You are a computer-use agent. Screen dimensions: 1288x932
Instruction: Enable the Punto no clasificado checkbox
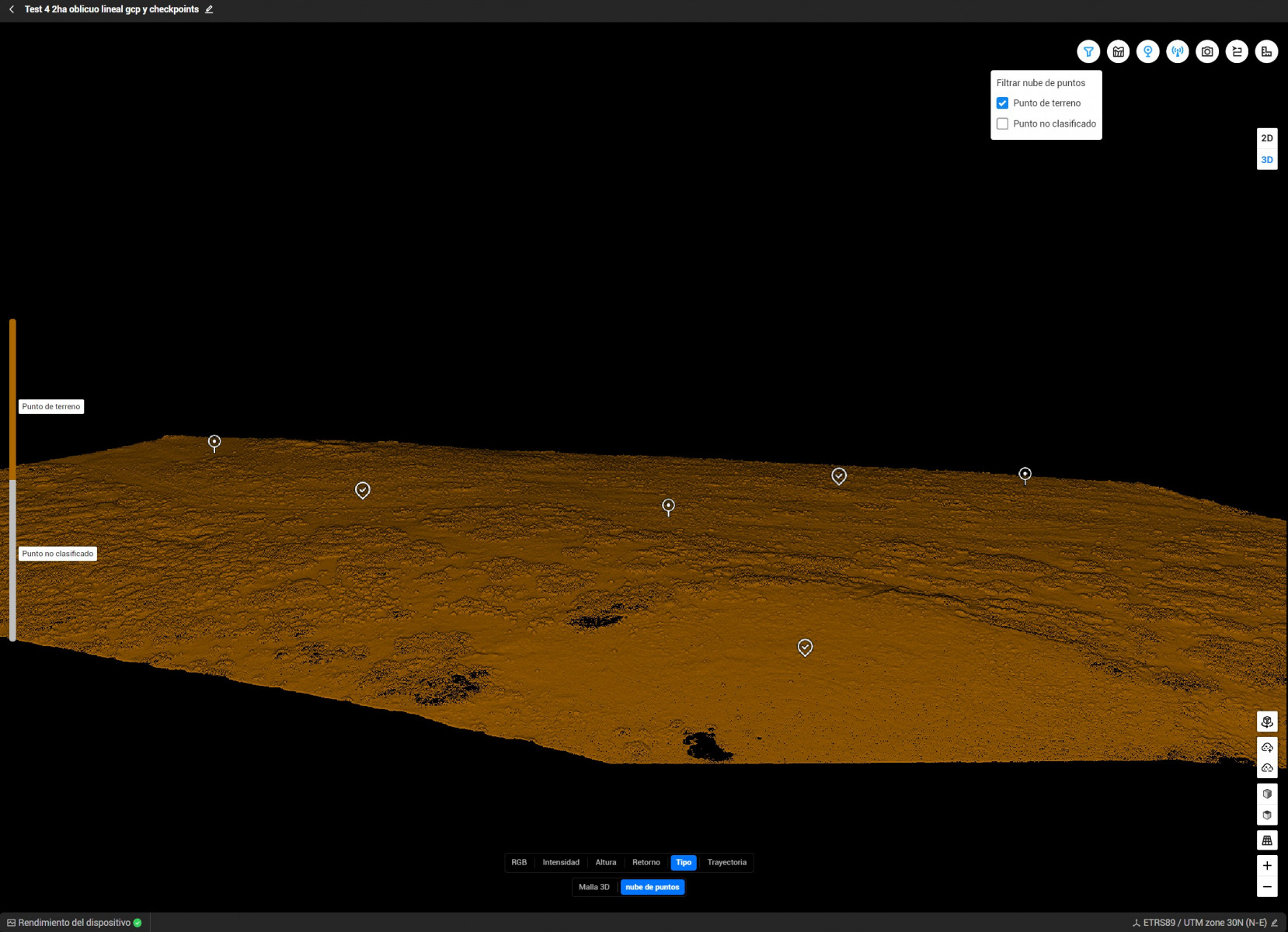point(1002,123)
